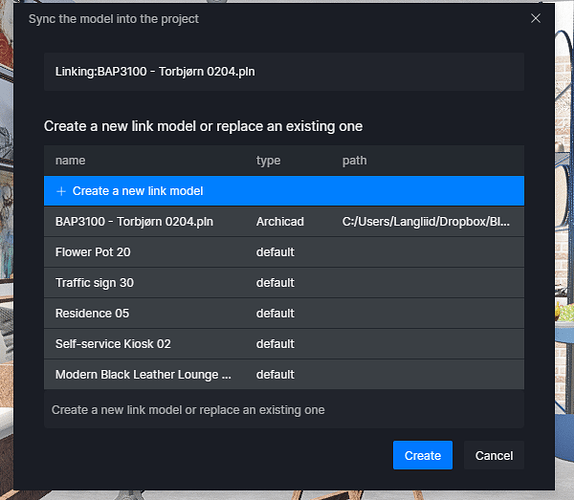Click the default type of Residence 05

click(275, 313)
